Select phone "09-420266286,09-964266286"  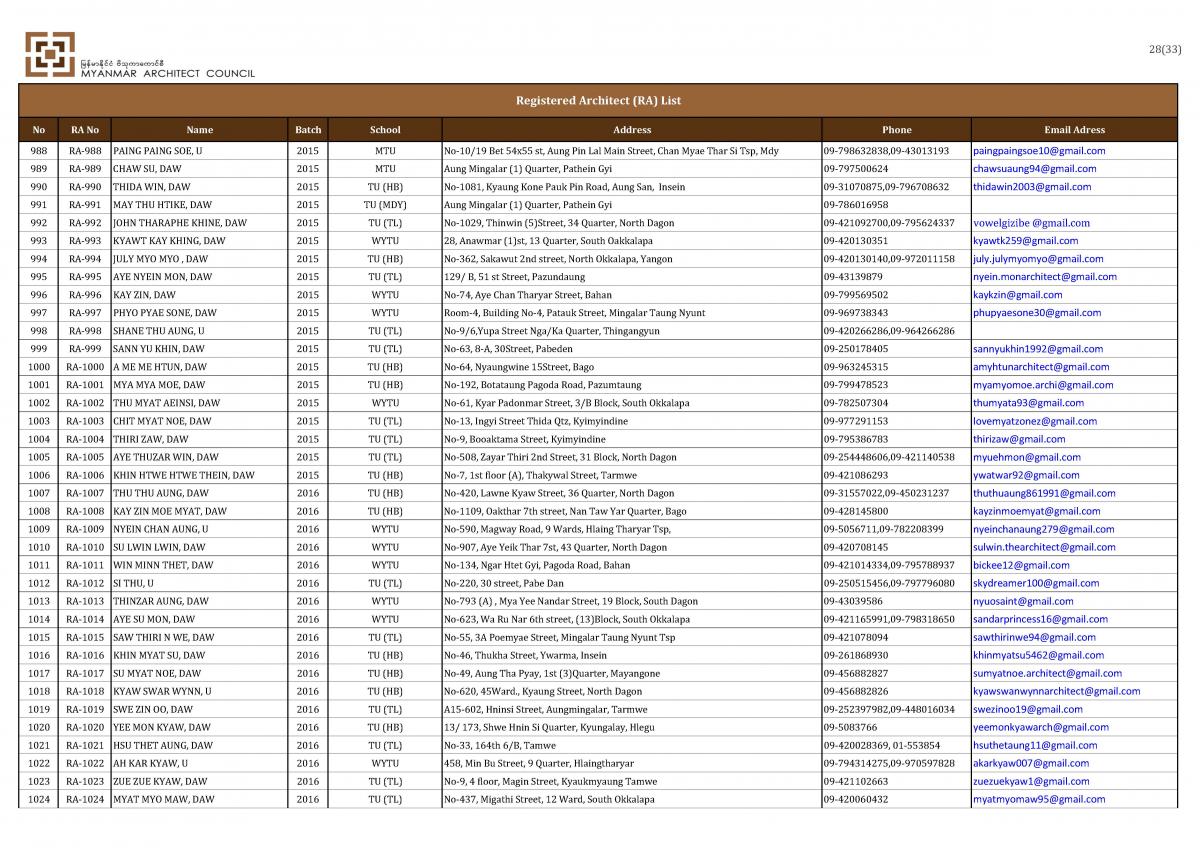pyautogui.click(x=889, y=331)
